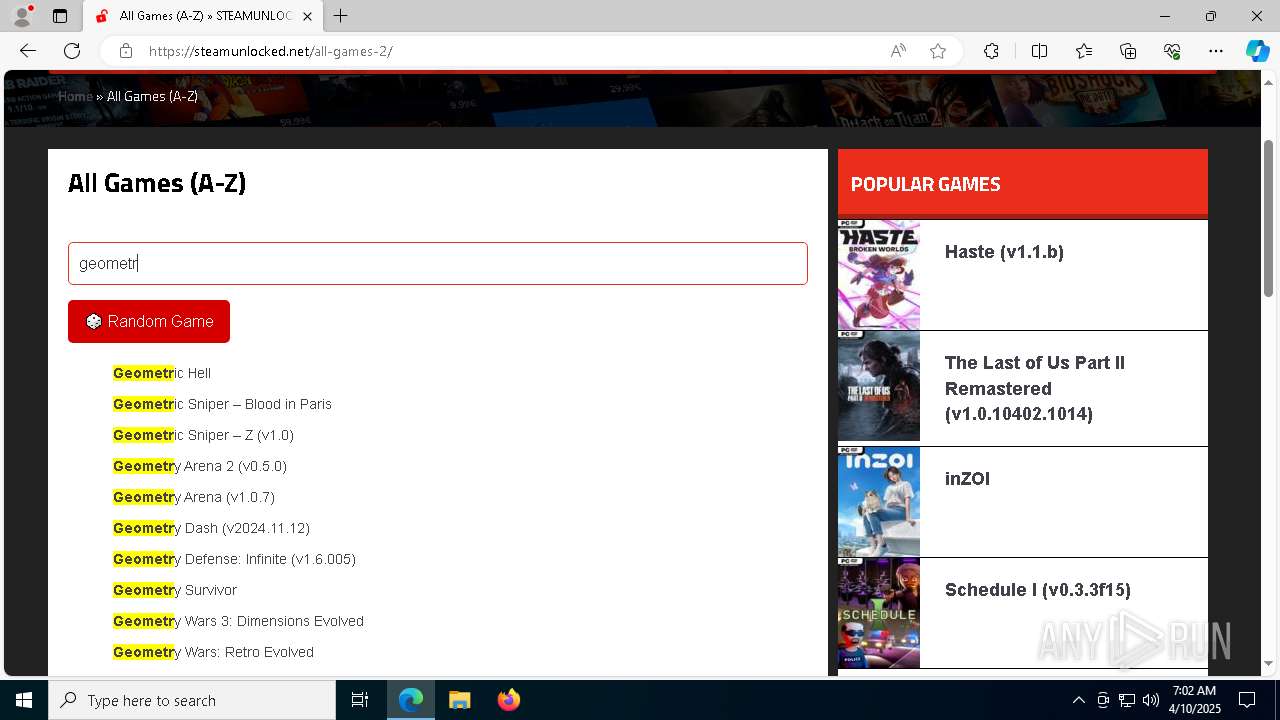Open the Home breadcrumb link
The width and height of the screenshot is (1280, 720).
(x=75, y=96)
